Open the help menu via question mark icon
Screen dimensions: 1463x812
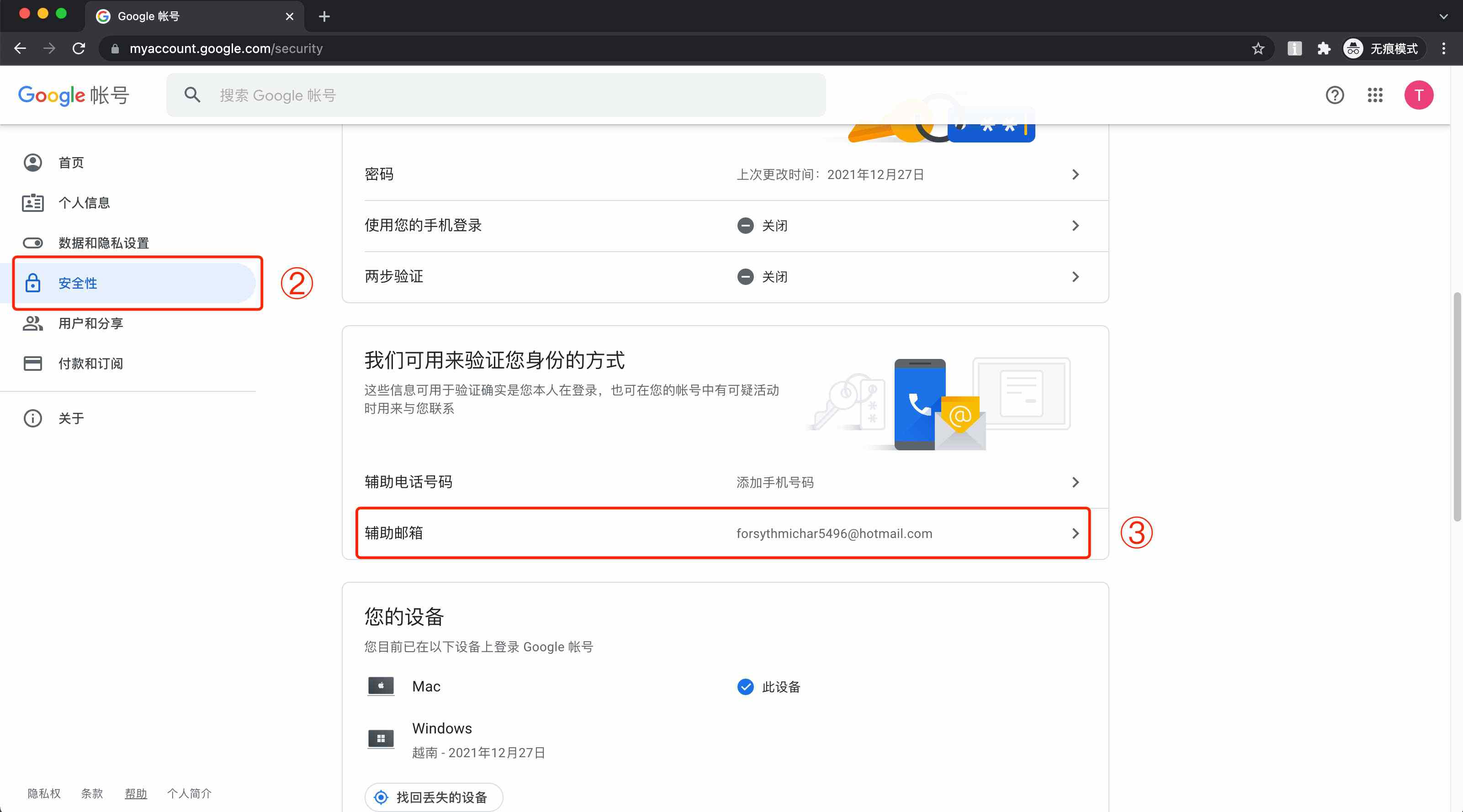coord(1335,95)
